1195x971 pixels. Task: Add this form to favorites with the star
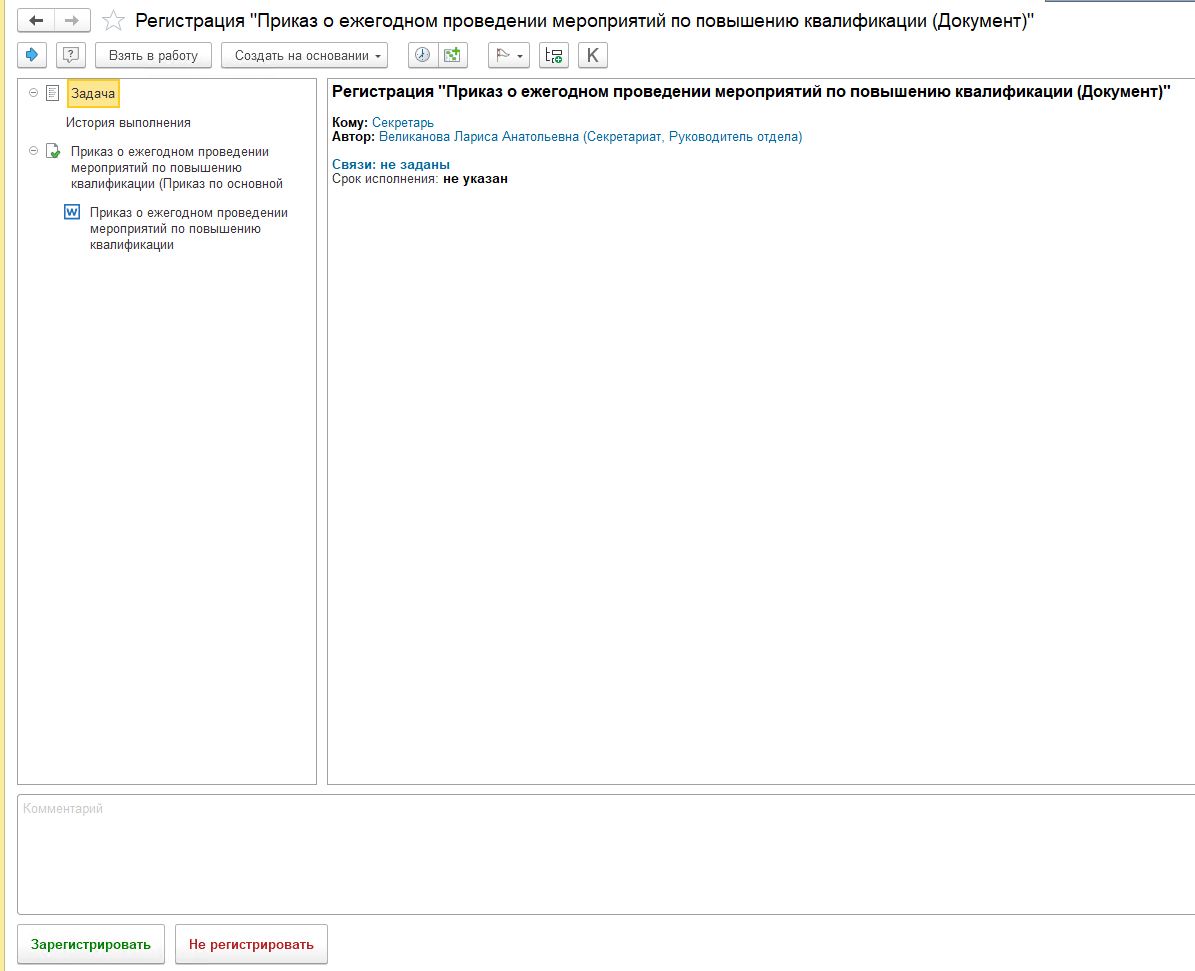tap(114, 21)
